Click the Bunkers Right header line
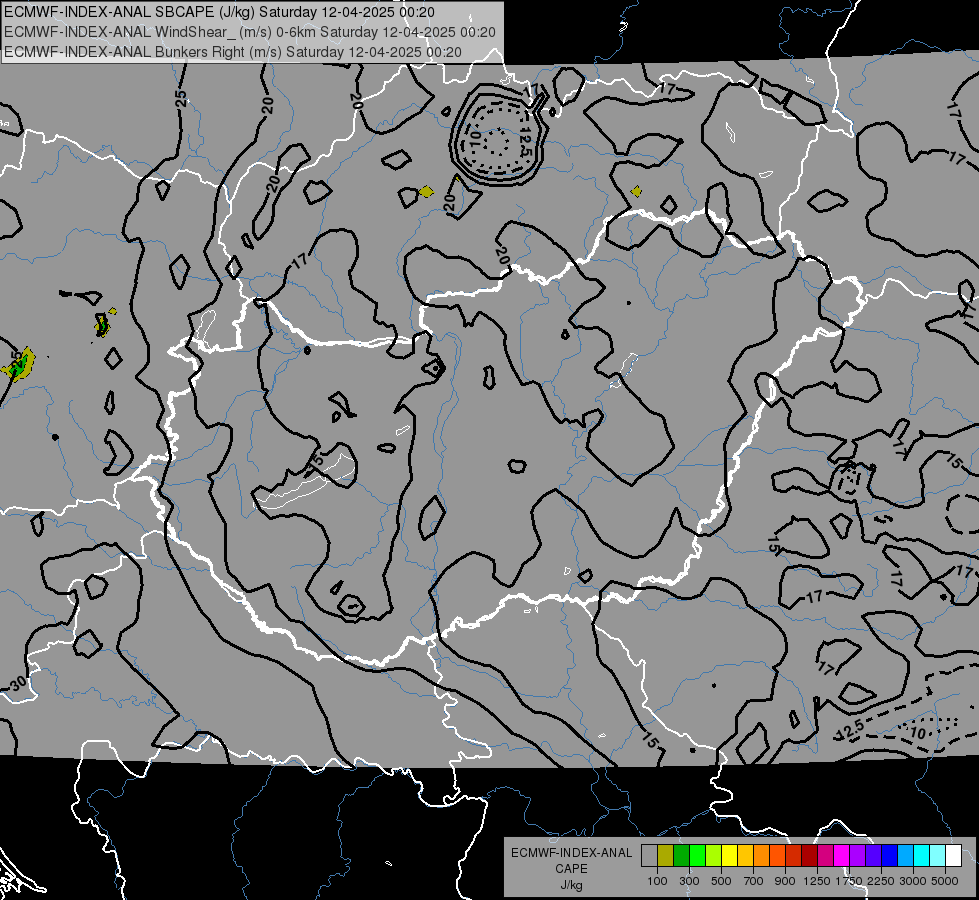This screenshot has width=979, height=900. (233, 52)
